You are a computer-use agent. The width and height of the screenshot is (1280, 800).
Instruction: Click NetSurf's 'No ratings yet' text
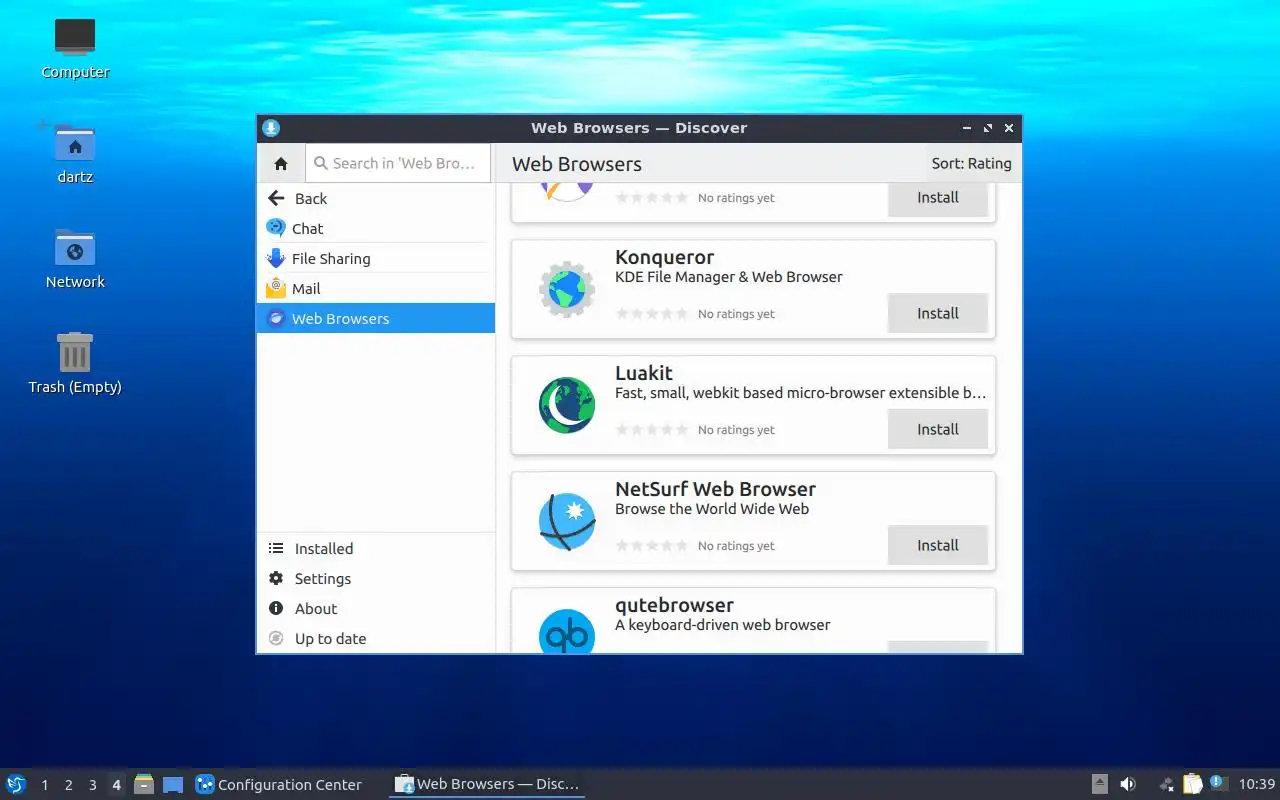point(736,546)
